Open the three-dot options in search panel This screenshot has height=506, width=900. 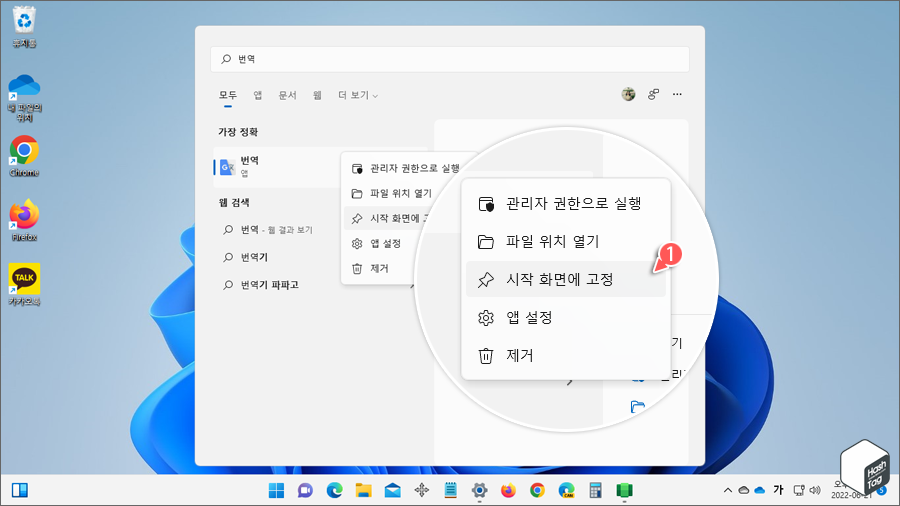click(677, 94)
